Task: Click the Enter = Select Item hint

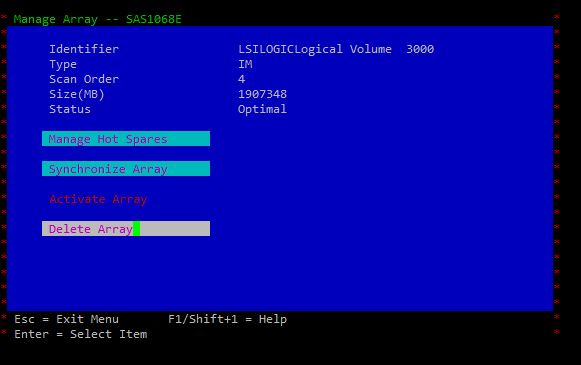Action: click(81, 334)
